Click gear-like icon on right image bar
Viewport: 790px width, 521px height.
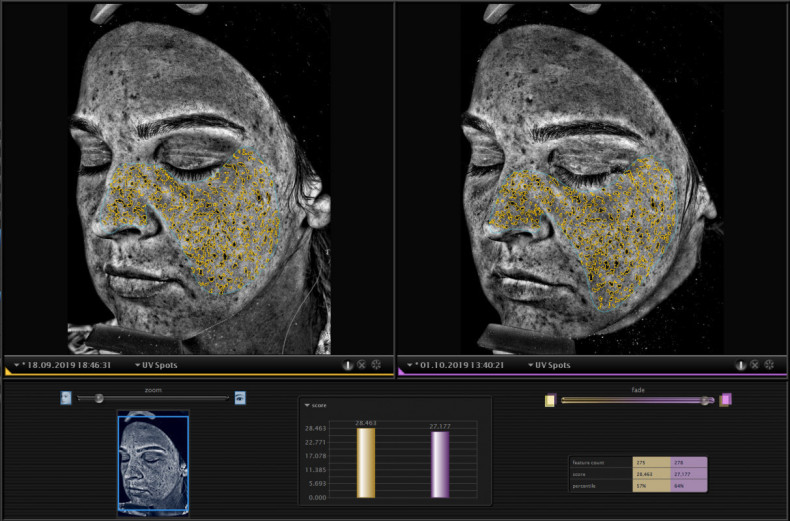point(769,366)
